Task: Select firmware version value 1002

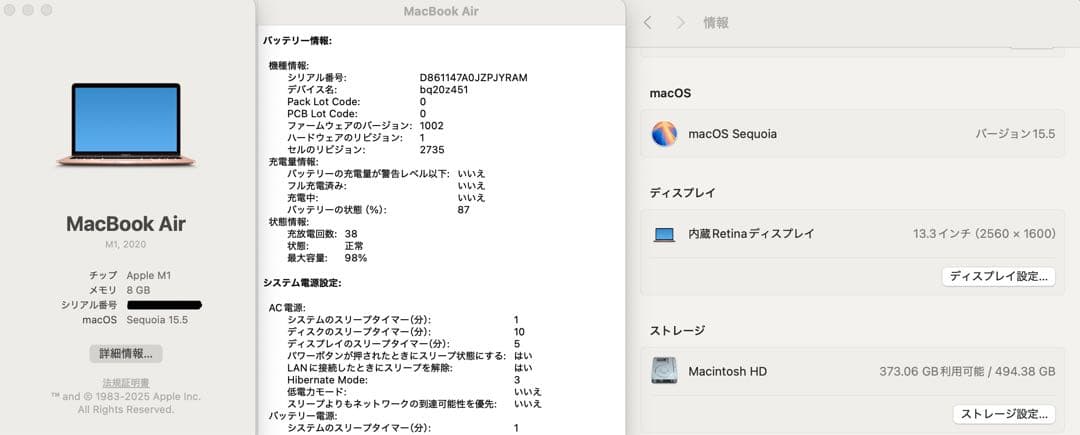Action: point(431,126)
